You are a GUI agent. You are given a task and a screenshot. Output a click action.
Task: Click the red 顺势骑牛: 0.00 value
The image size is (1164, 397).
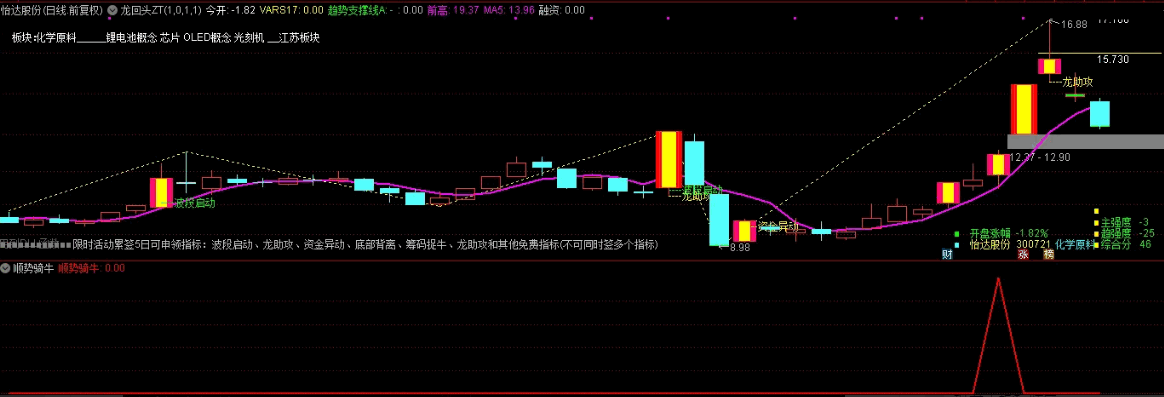point(92,269)
